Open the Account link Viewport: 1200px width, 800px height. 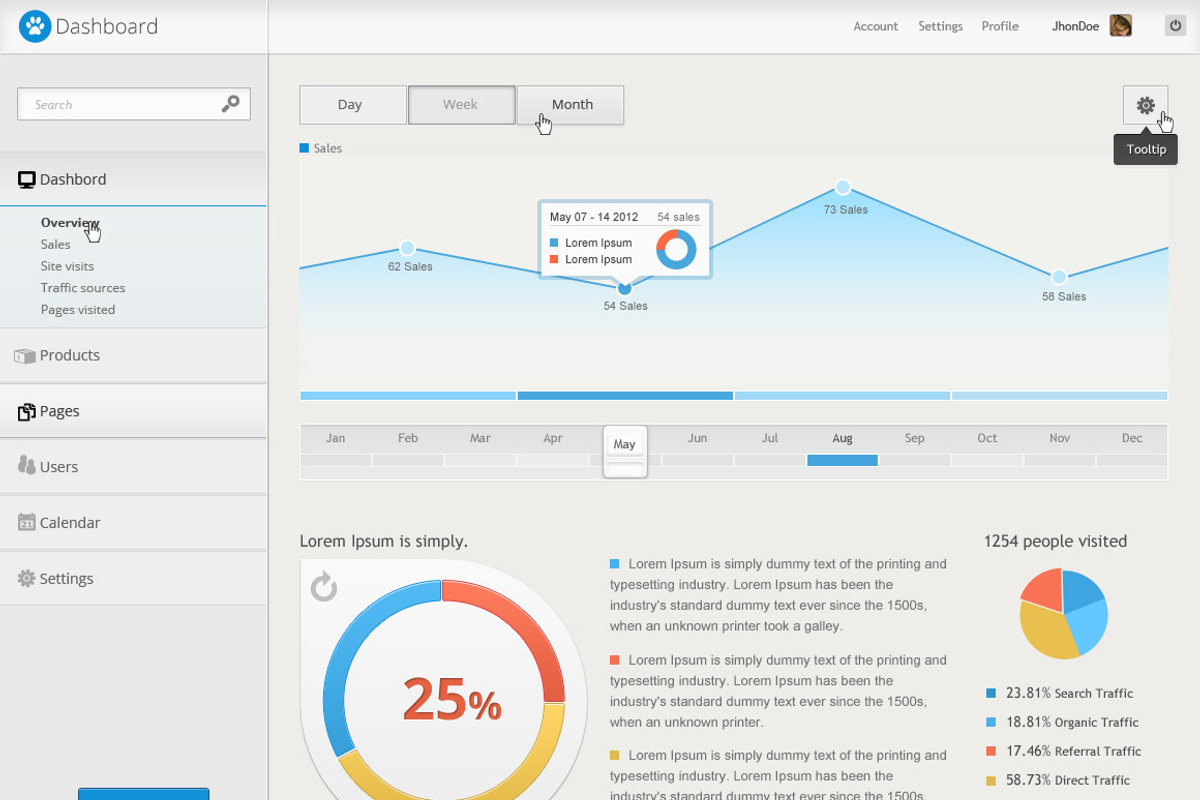pos(876,27)
